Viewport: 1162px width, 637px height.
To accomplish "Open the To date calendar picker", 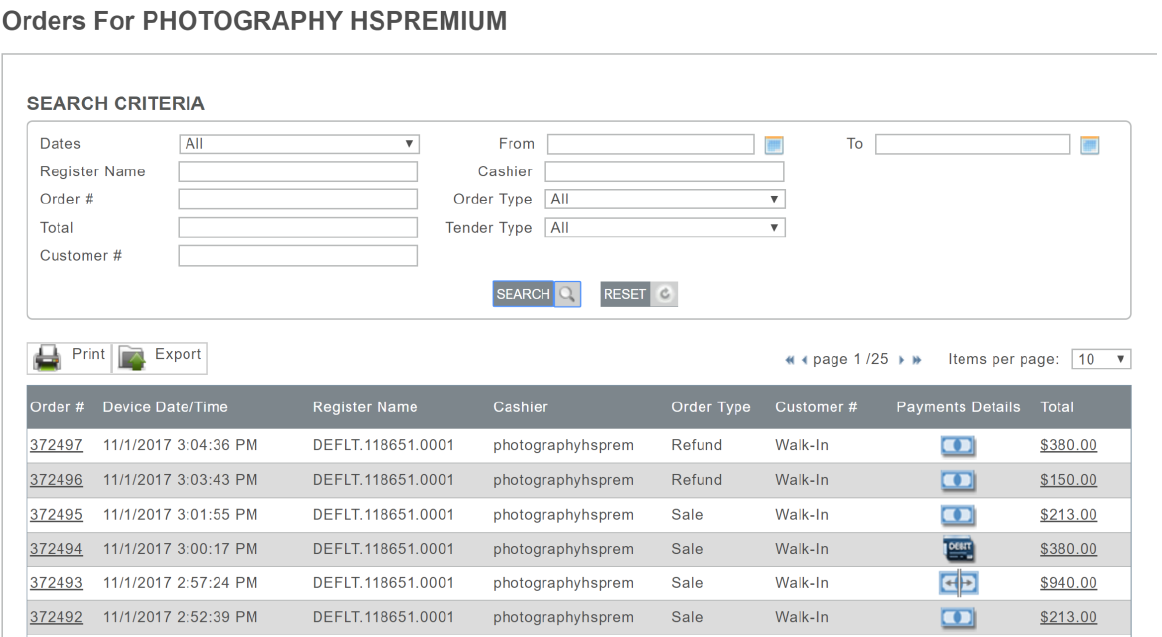I will [x=1090, y=145].
